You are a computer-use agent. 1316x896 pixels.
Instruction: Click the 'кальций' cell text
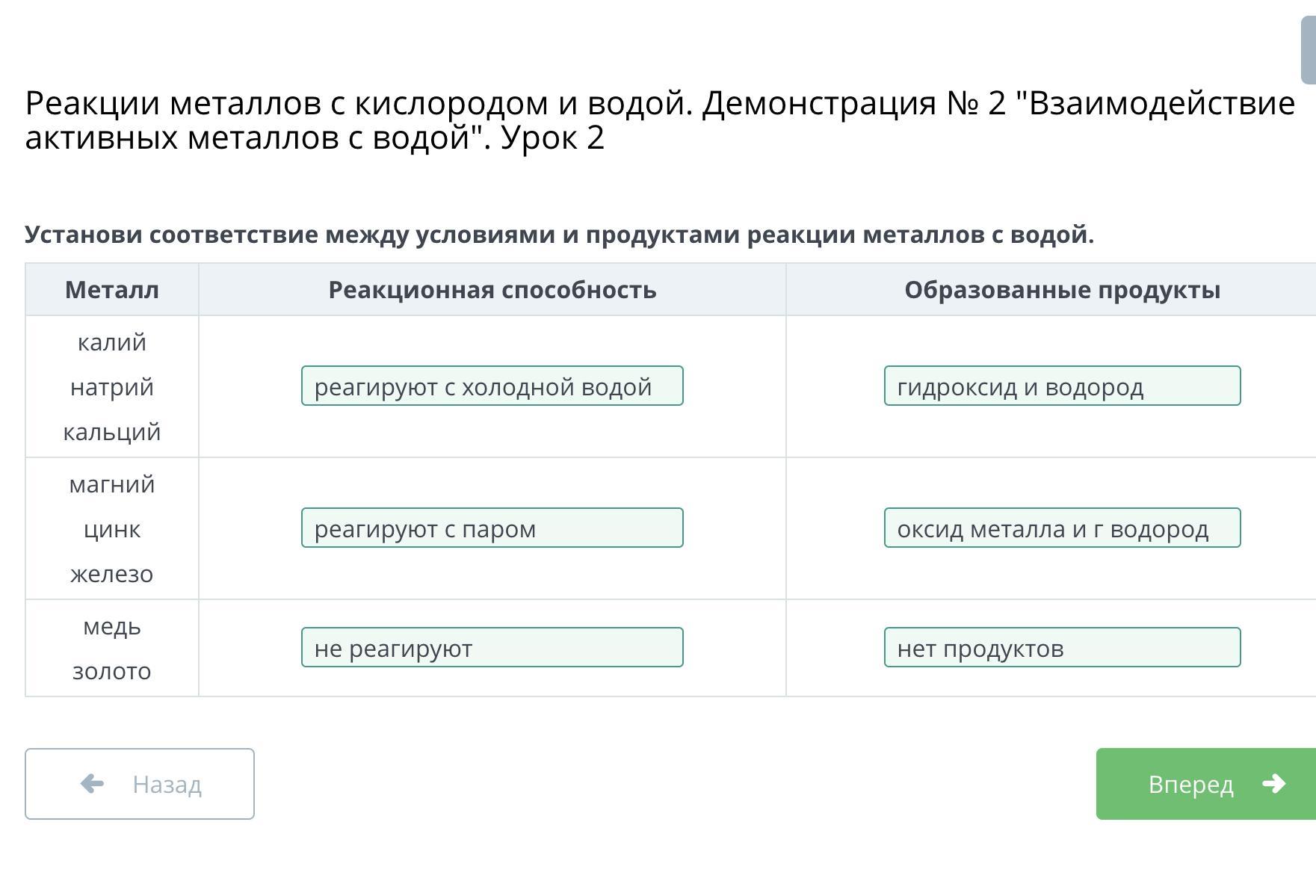click(x=112, y=432)
